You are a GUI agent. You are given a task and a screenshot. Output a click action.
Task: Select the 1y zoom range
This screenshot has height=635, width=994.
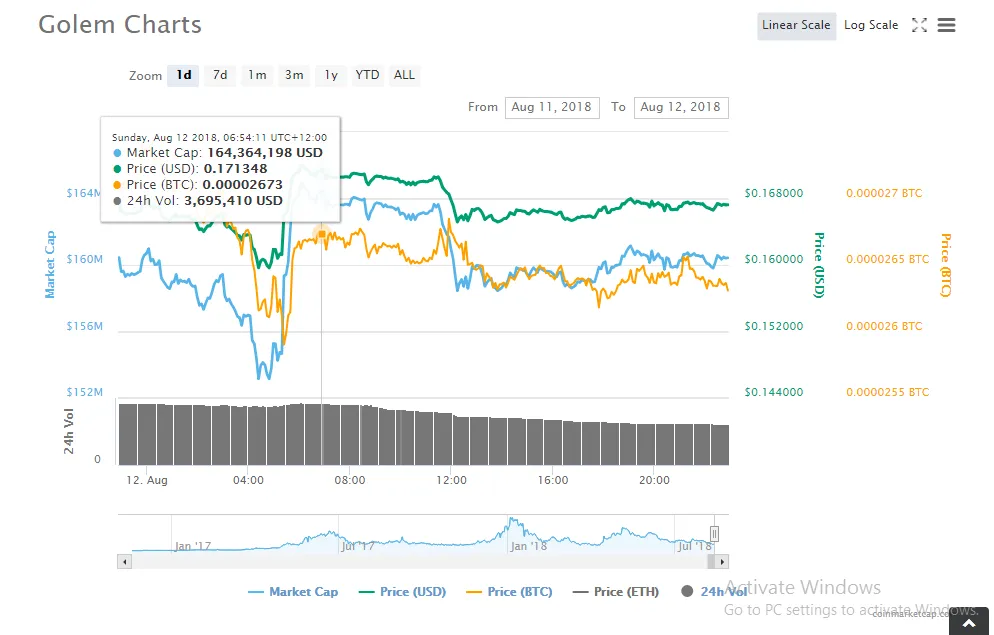(x=331, y=75)
